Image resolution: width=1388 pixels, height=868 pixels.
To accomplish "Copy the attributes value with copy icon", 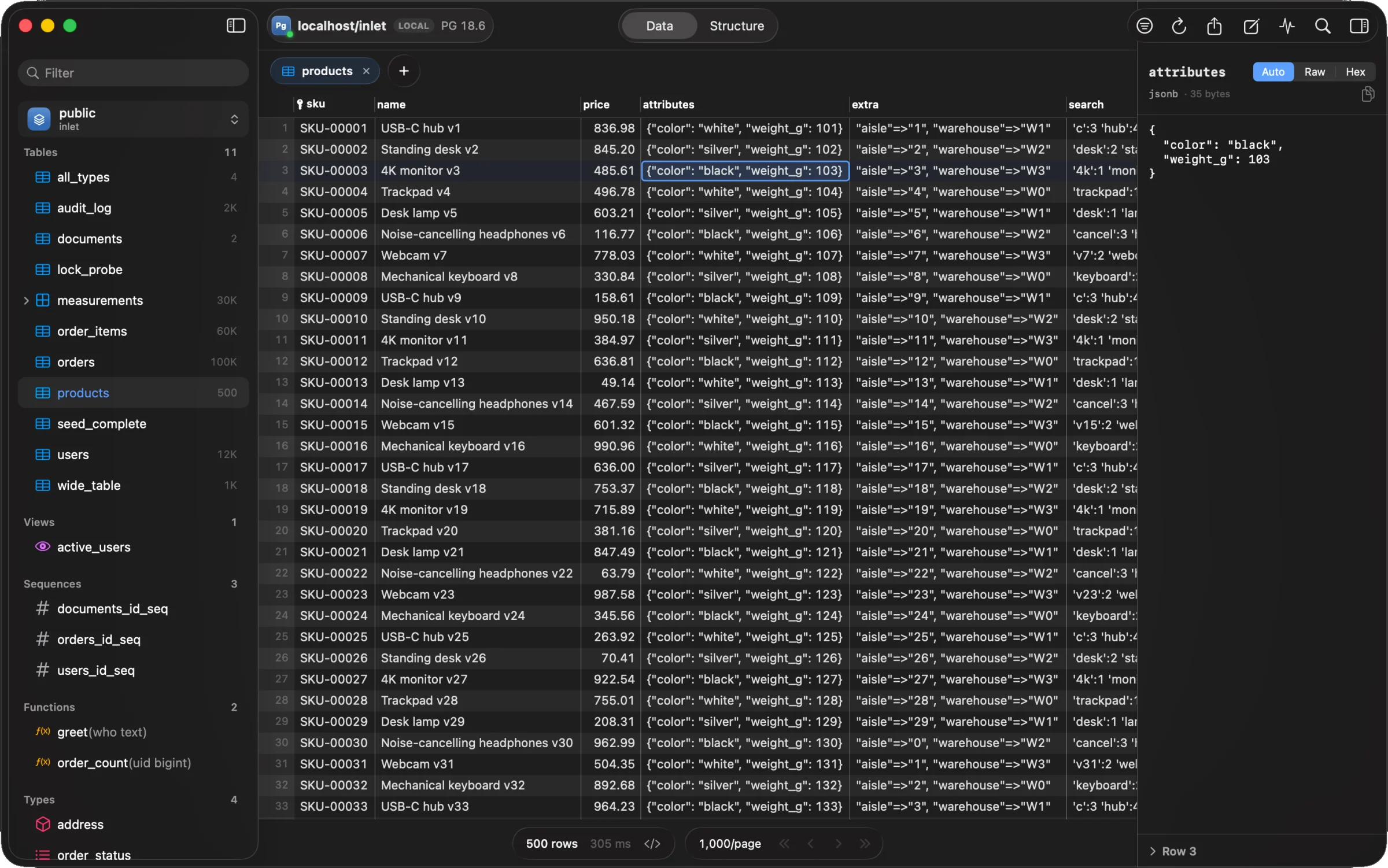I will (x=1367, y=94).
